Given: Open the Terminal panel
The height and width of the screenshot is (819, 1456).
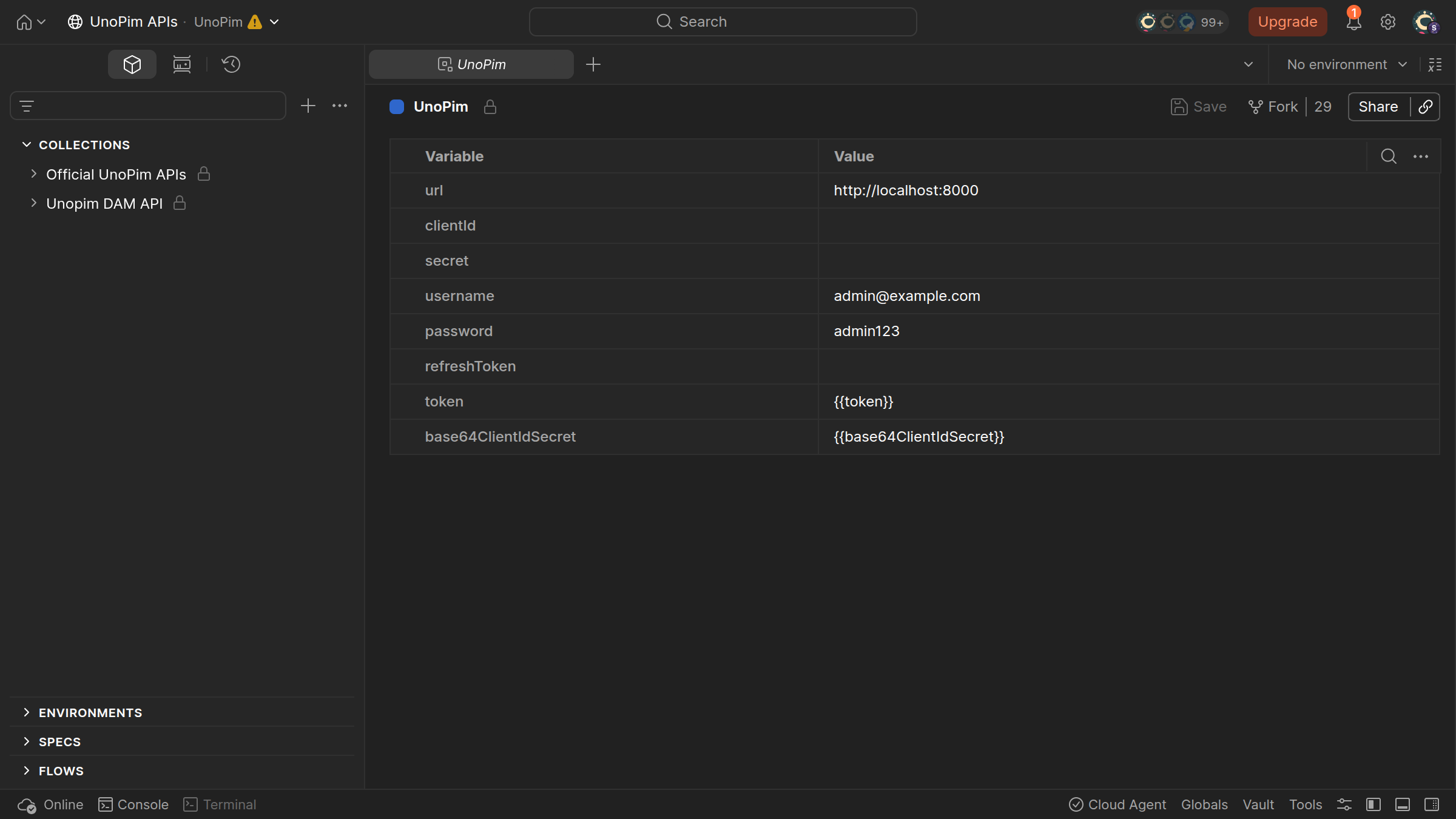Looking at the screenshot, I should click(220, 804).
